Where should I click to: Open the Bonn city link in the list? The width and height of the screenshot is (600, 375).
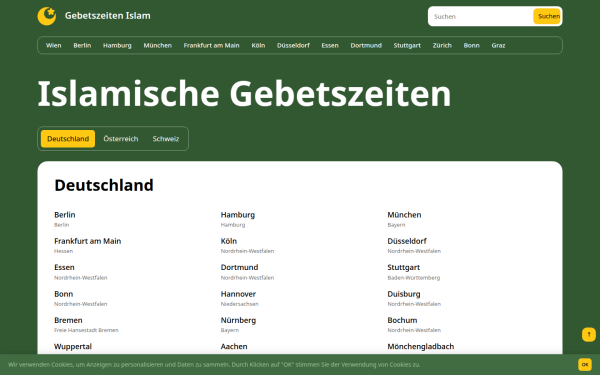[64, 294]
